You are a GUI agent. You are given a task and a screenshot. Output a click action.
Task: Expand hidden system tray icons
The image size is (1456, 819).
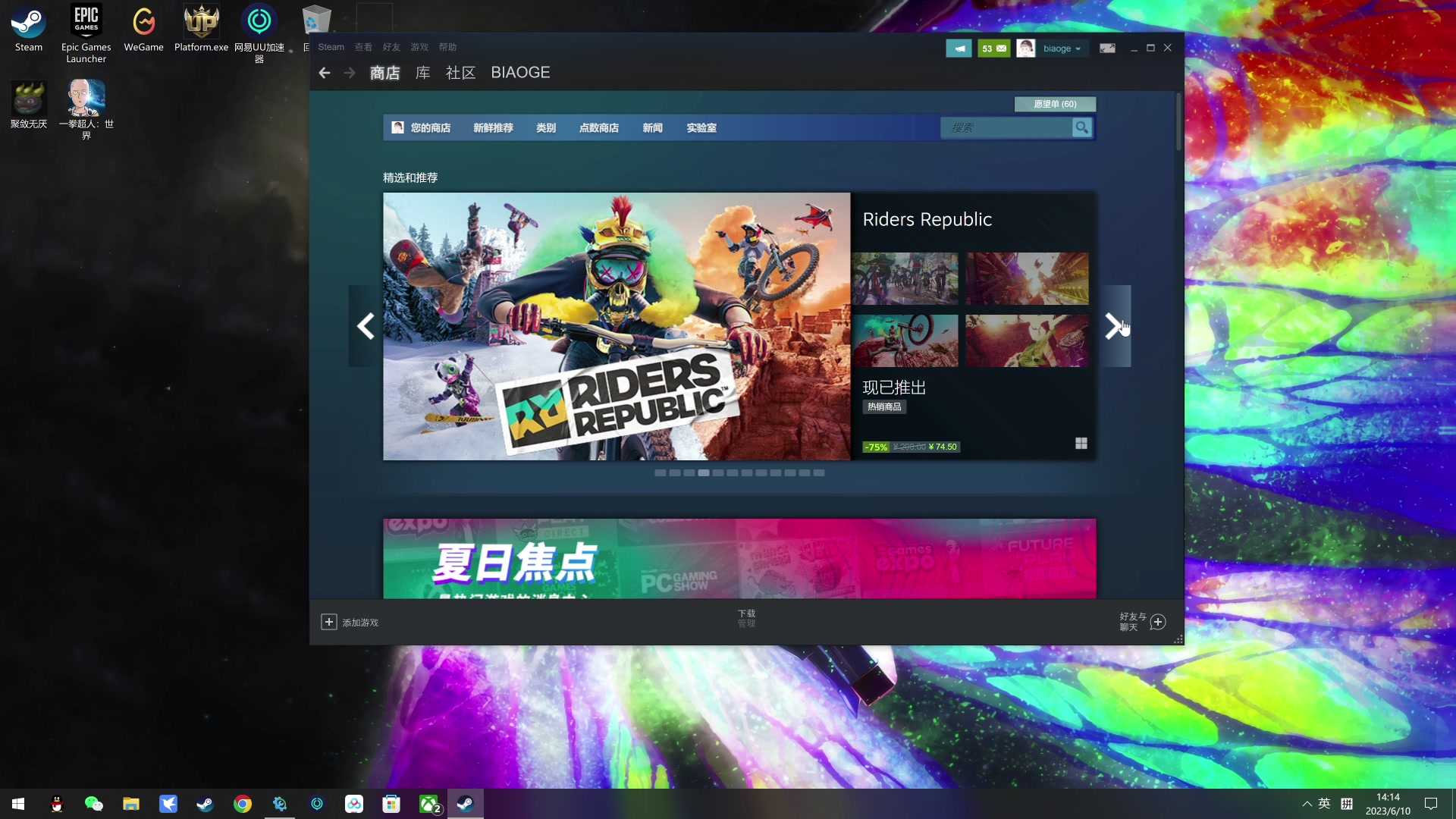pyautogui.click(x=1307, y=804)
